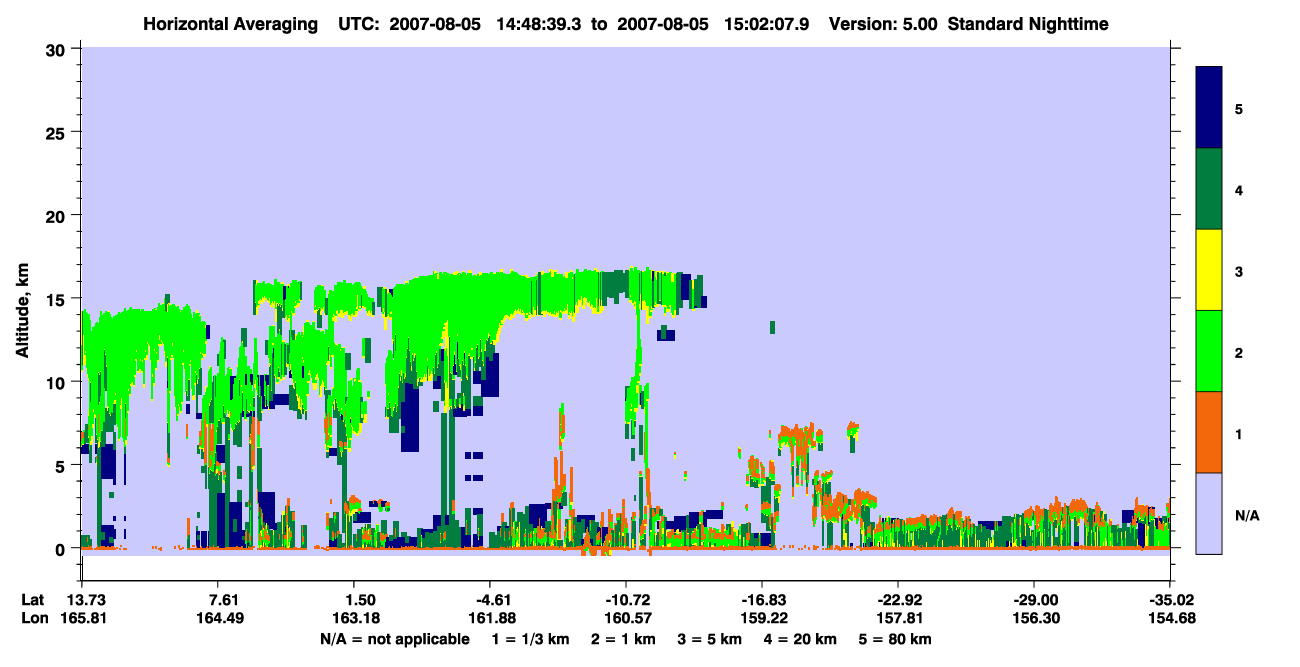Click longitude value '157.81'
The width and height of the screenshot is (1300, 667).
(x=902, y=618)
